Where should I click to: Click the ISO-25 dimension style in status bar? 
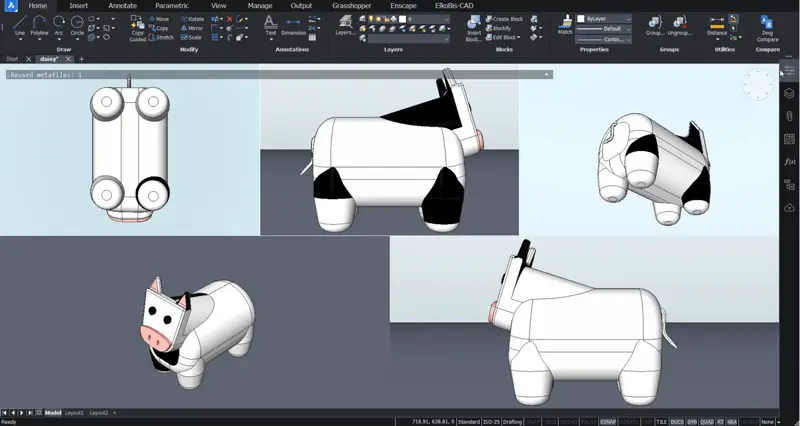(x=491, y=422)
